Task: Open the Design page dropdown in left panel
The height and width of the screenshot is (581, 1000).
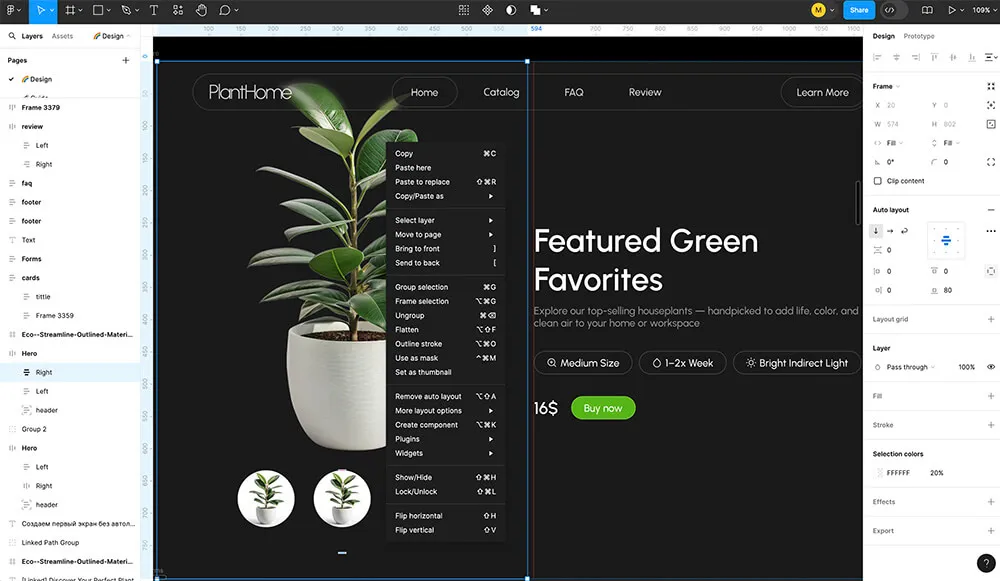Action: pos(112,36)
